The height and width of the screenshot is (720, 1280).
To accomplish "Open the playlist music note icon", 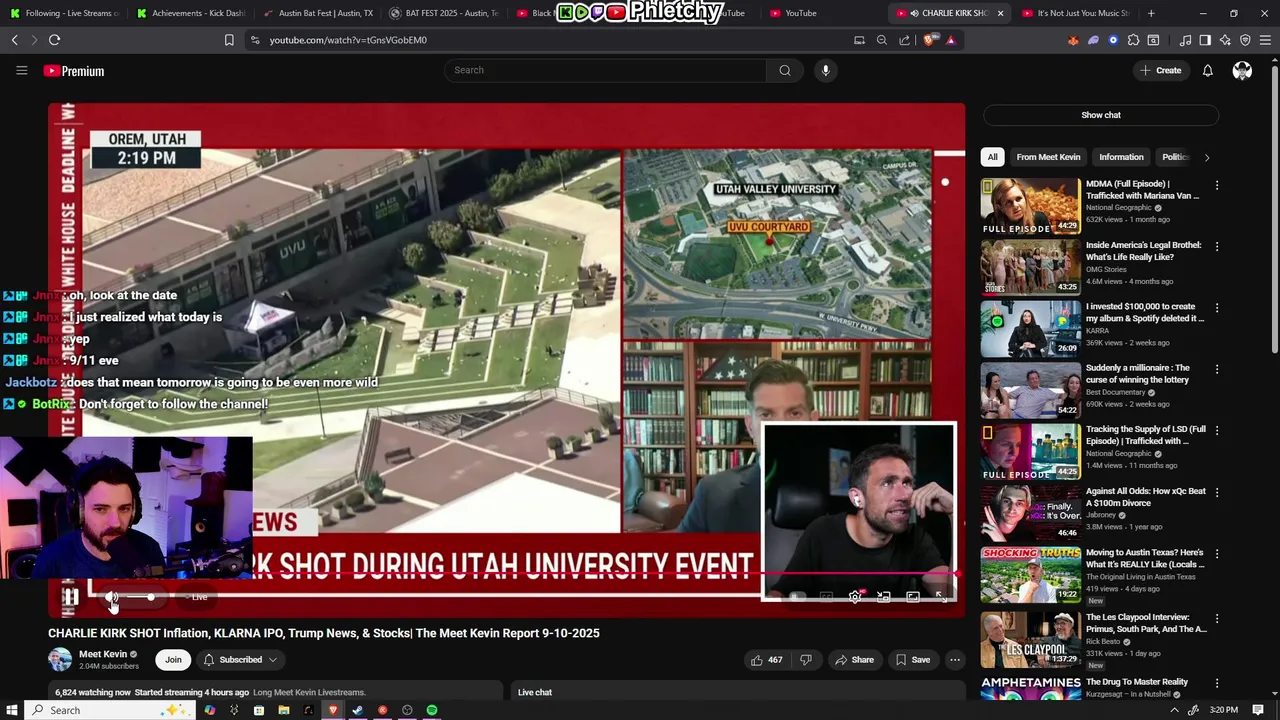I will coord(1186,40).
